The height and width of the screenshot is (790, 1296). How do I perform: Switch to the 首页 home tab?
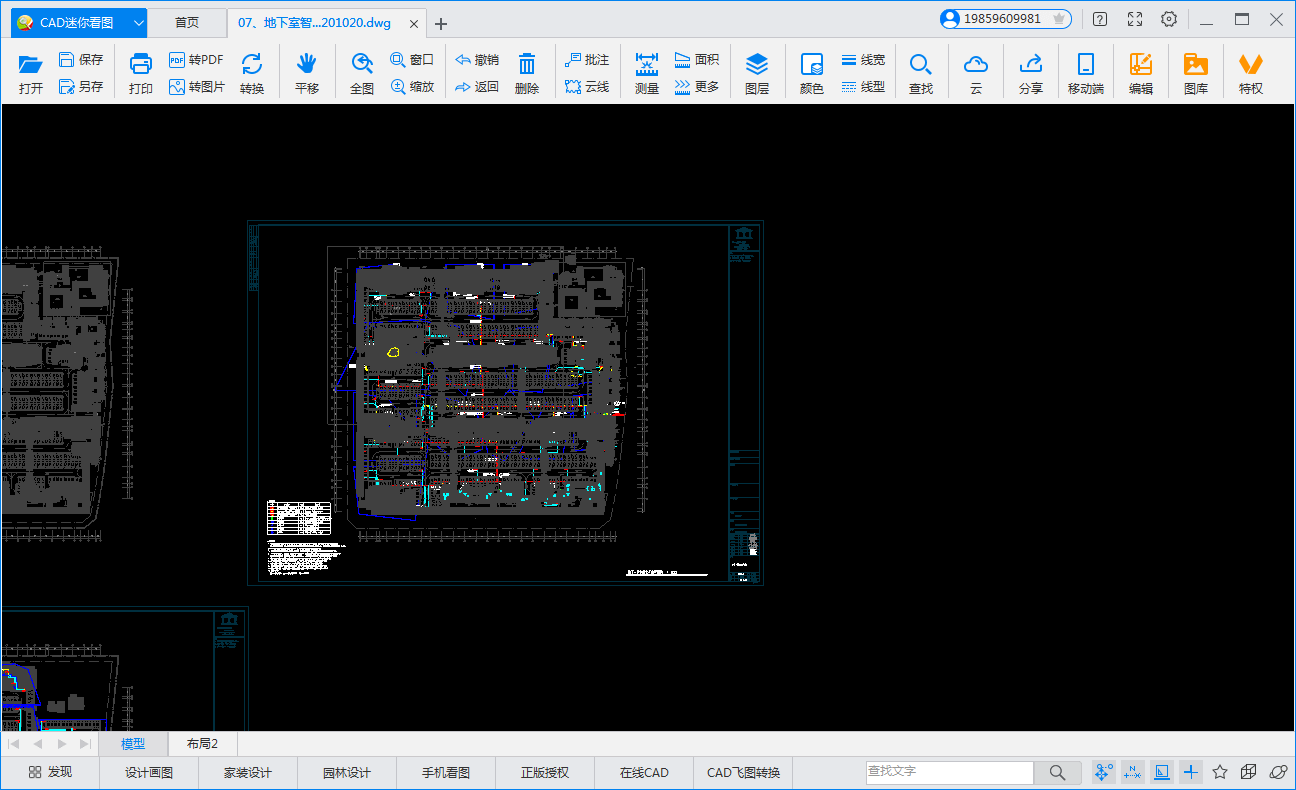(x=187, y=23)
